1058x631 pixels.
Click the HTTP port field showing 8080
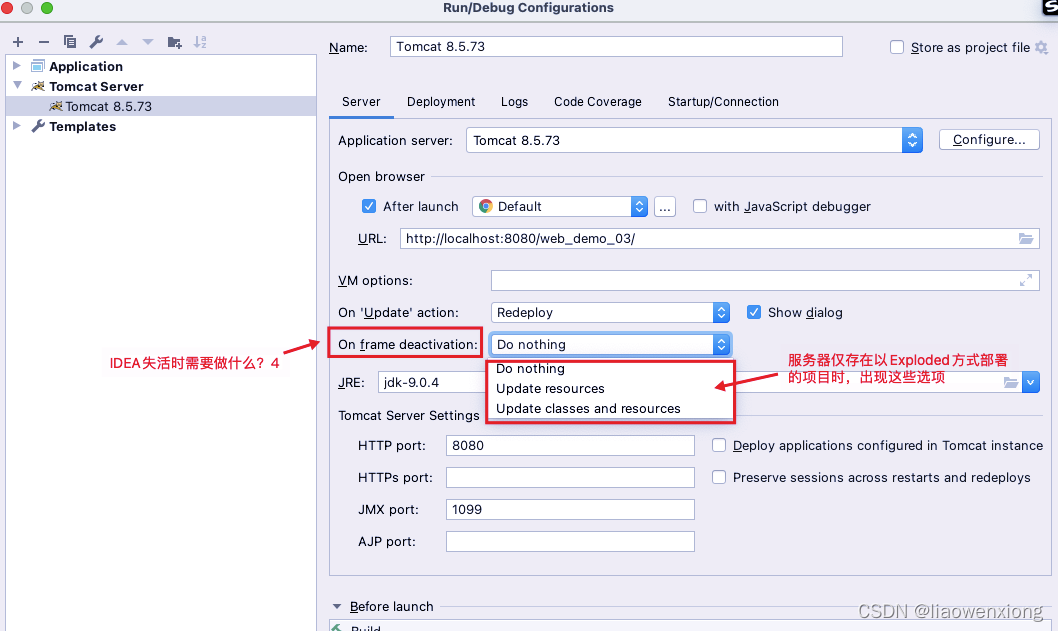[x=570, y=445]
